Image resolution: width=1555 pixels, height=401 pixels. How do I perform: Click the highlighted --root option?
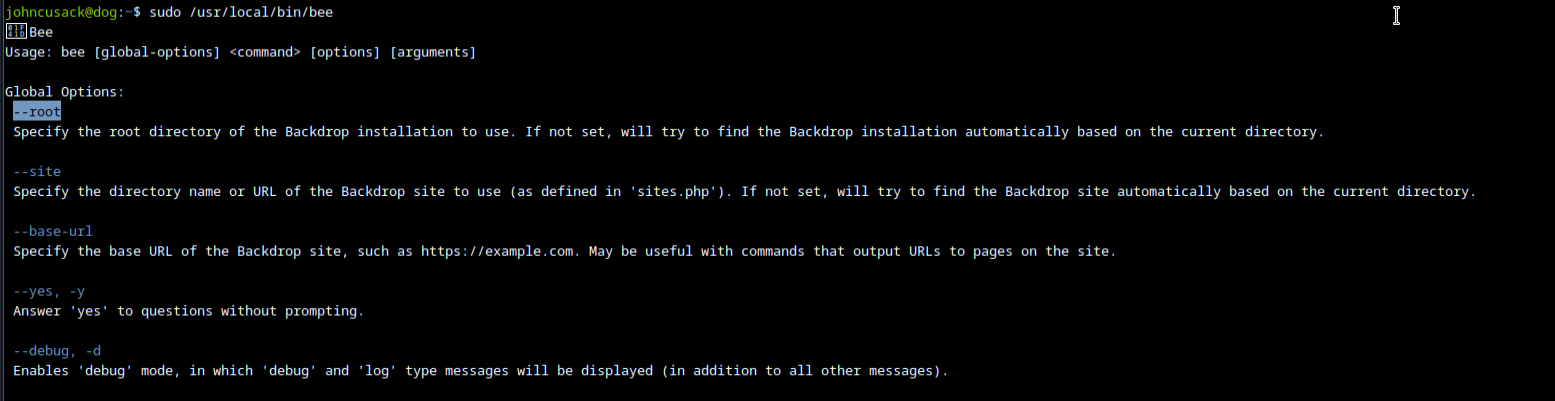37,112
